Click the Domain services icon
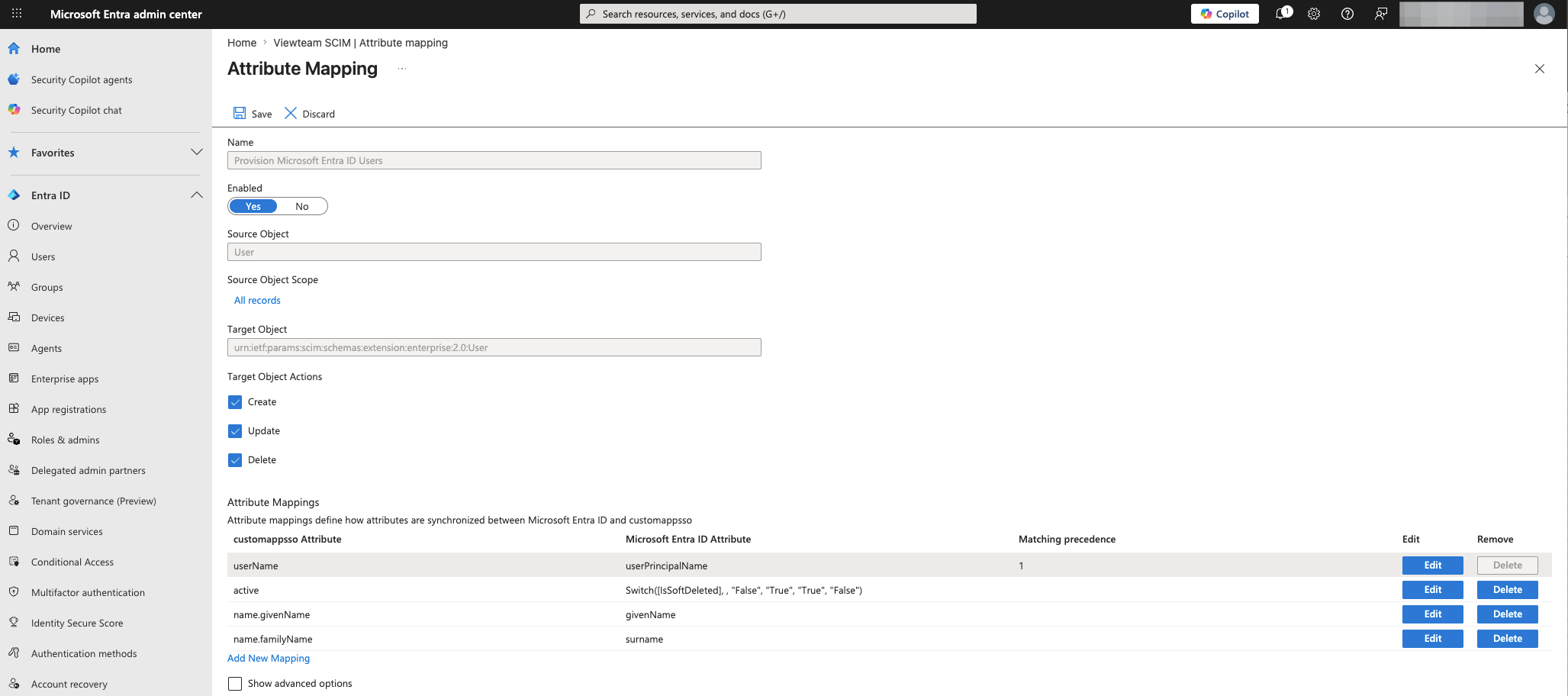The image size is (1568, 696). coord(14,530)
